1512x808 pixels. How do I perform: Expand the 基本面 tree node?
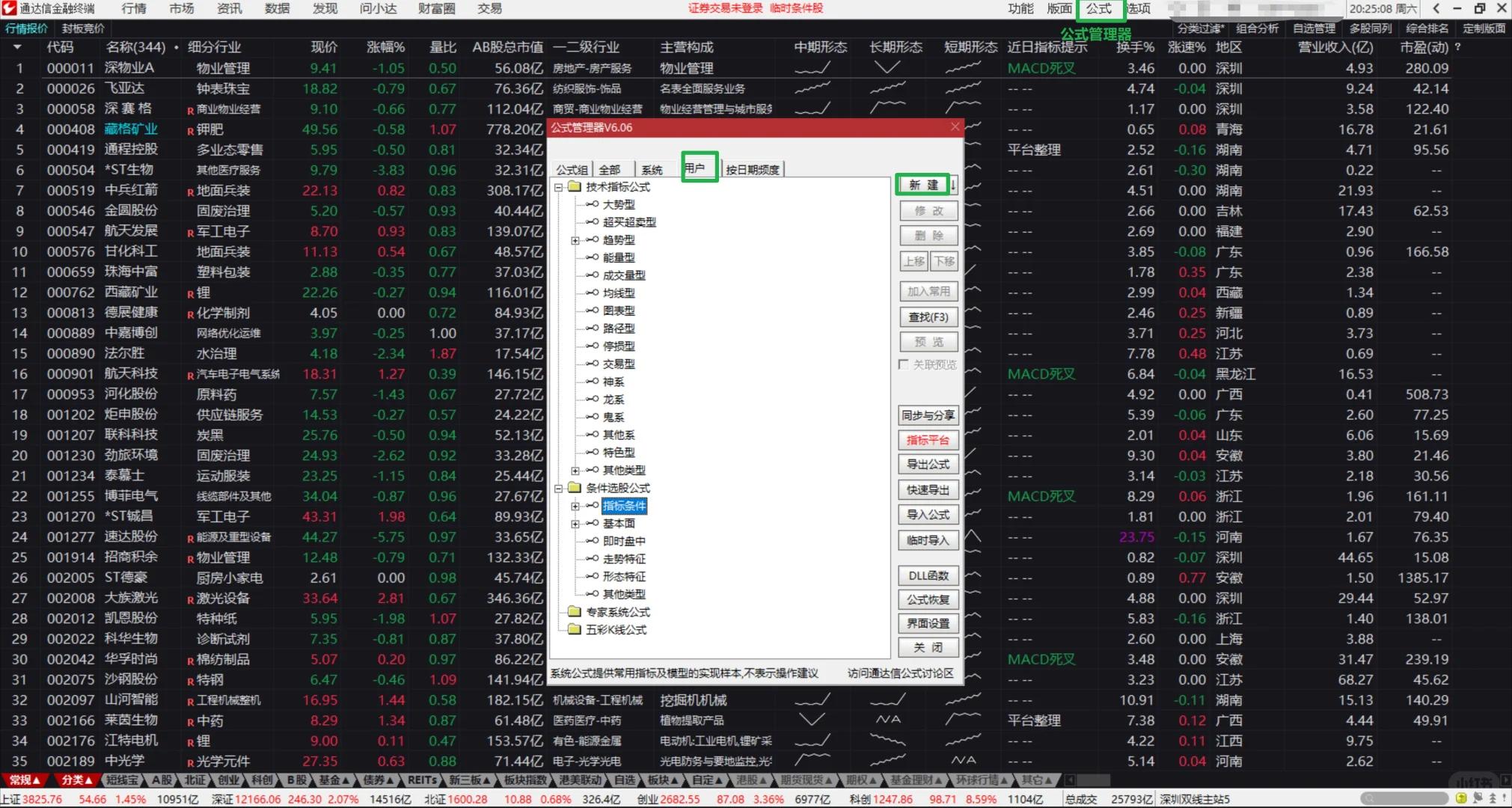pos(575,524)
